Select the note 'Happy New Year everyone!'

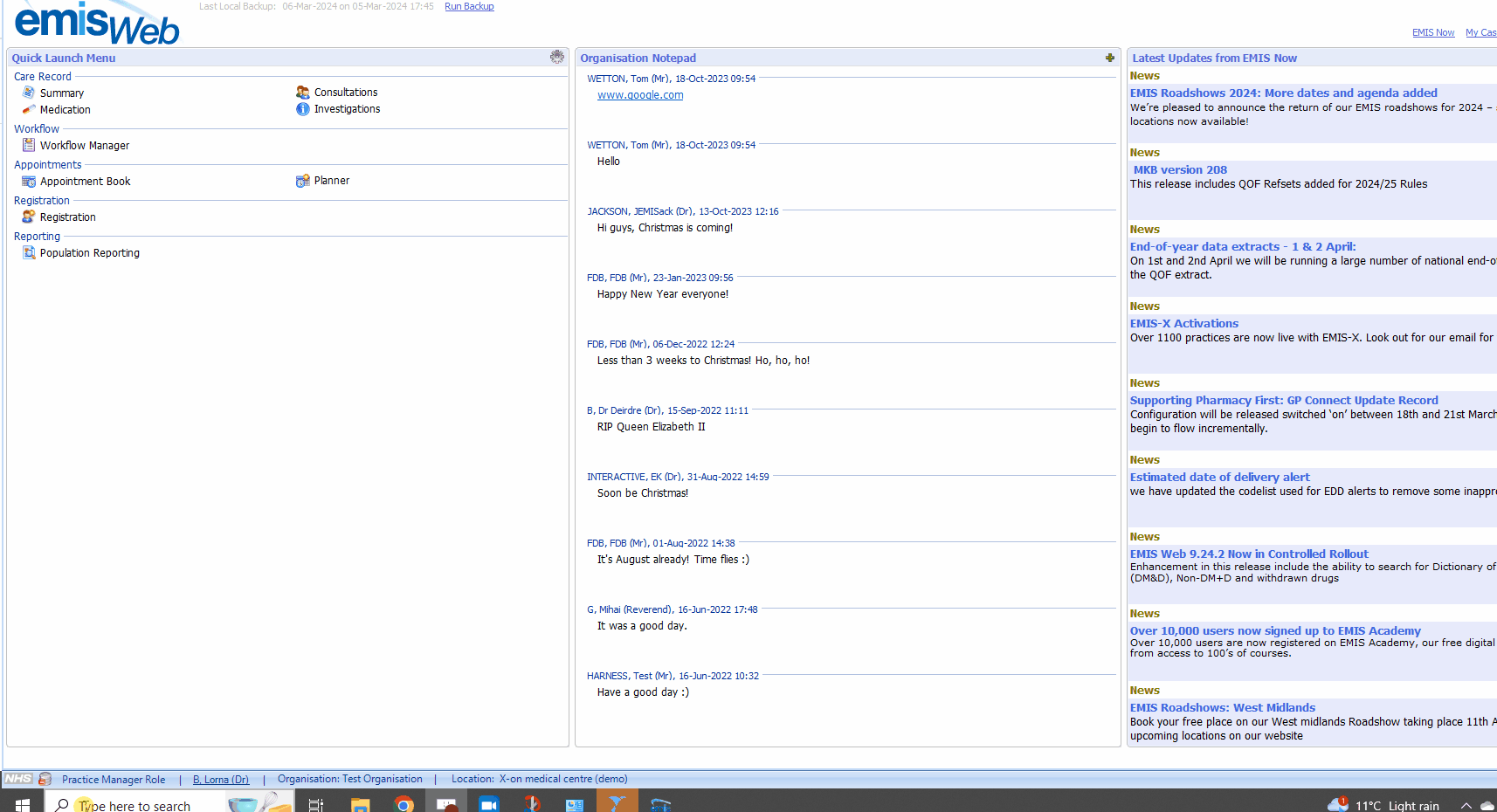pyautogui.click(x=663, y=294)
